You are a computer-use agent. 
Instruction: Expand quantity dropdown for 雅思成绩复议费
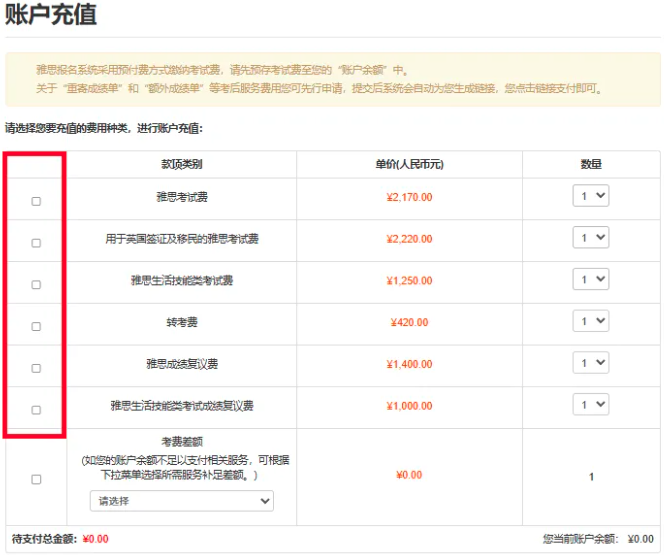click(x=591, y=362)
